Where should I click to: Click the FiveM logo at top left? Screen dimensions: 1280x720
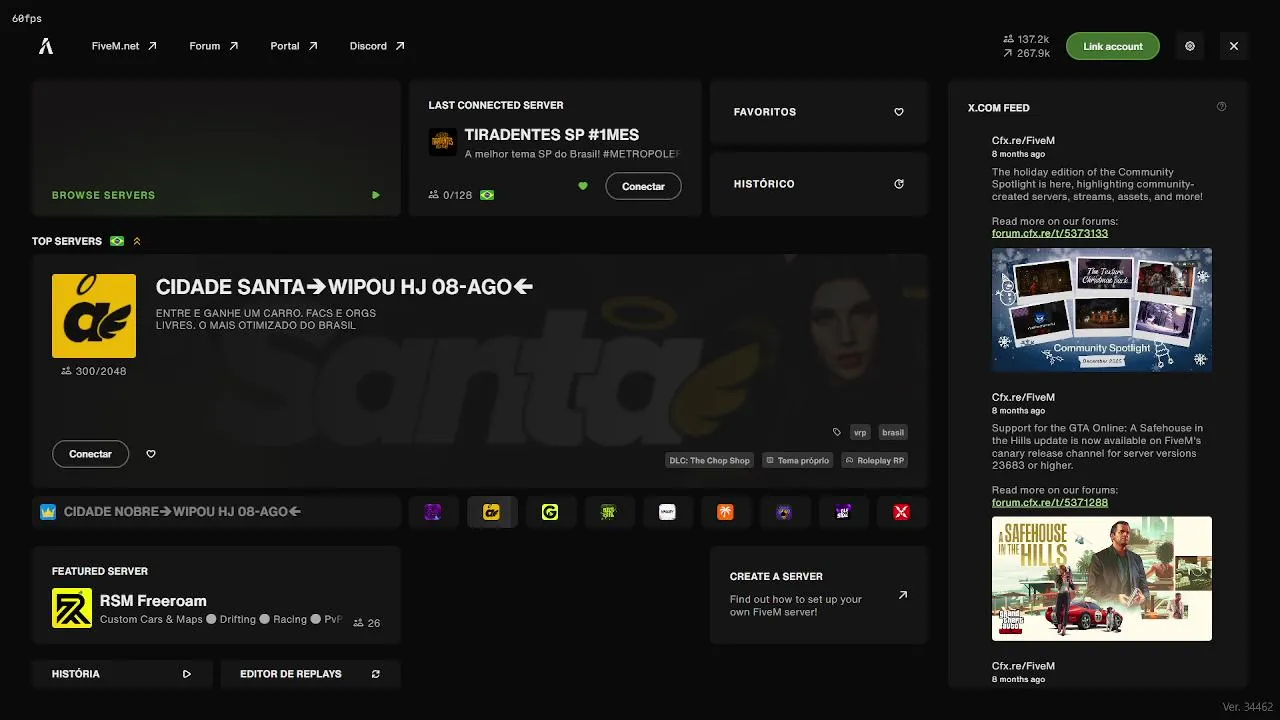pos(45,46)
